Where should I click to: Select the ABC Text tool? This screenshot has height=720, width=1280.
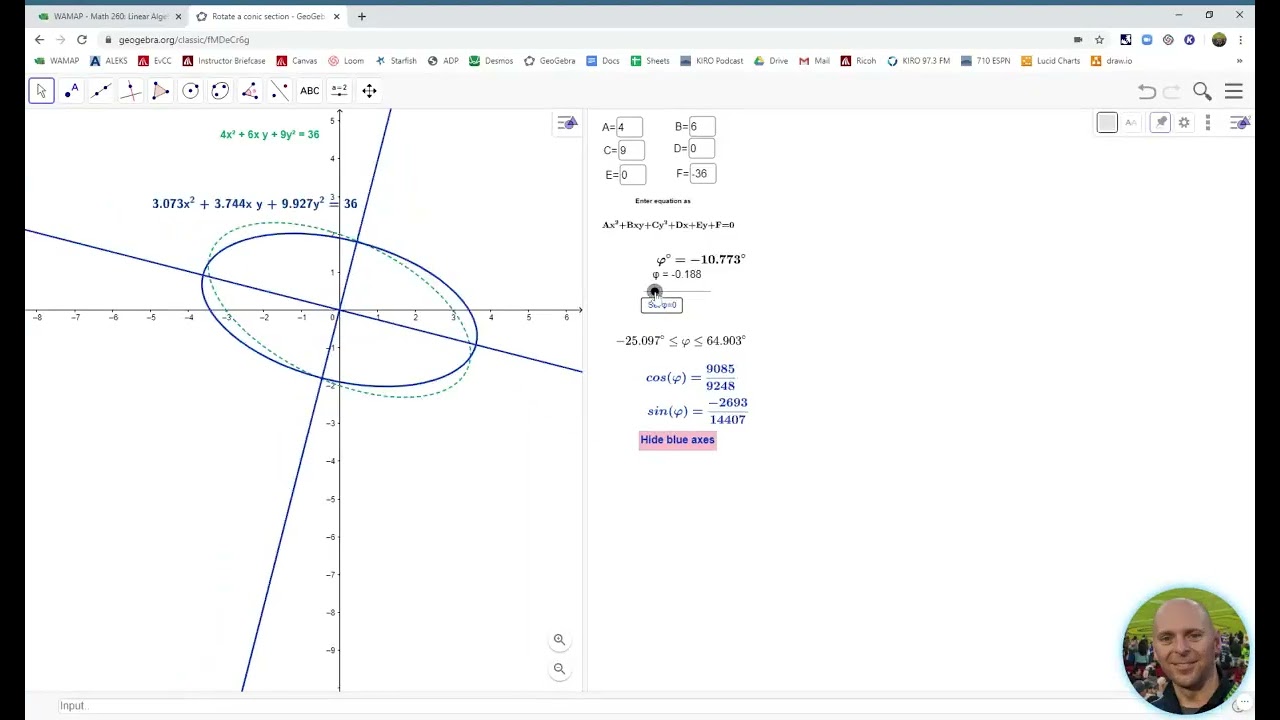[x=310, y=91]
